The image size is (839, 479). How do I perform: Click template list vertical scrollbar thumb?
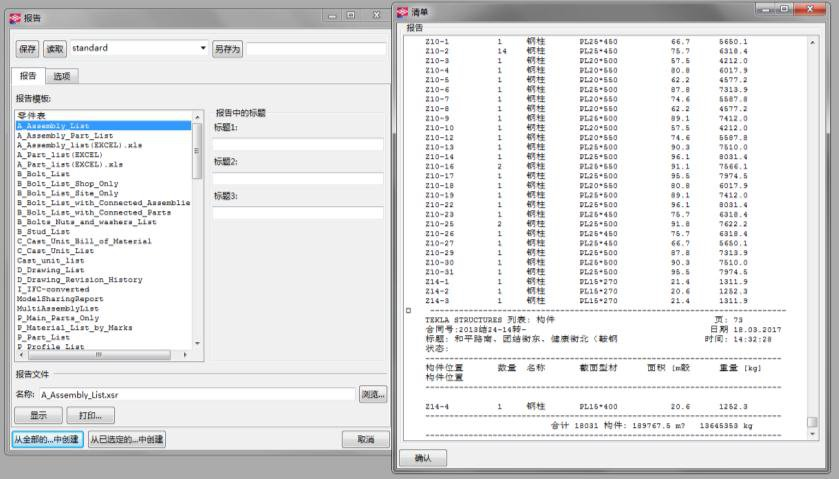click(x=197, y=151)
